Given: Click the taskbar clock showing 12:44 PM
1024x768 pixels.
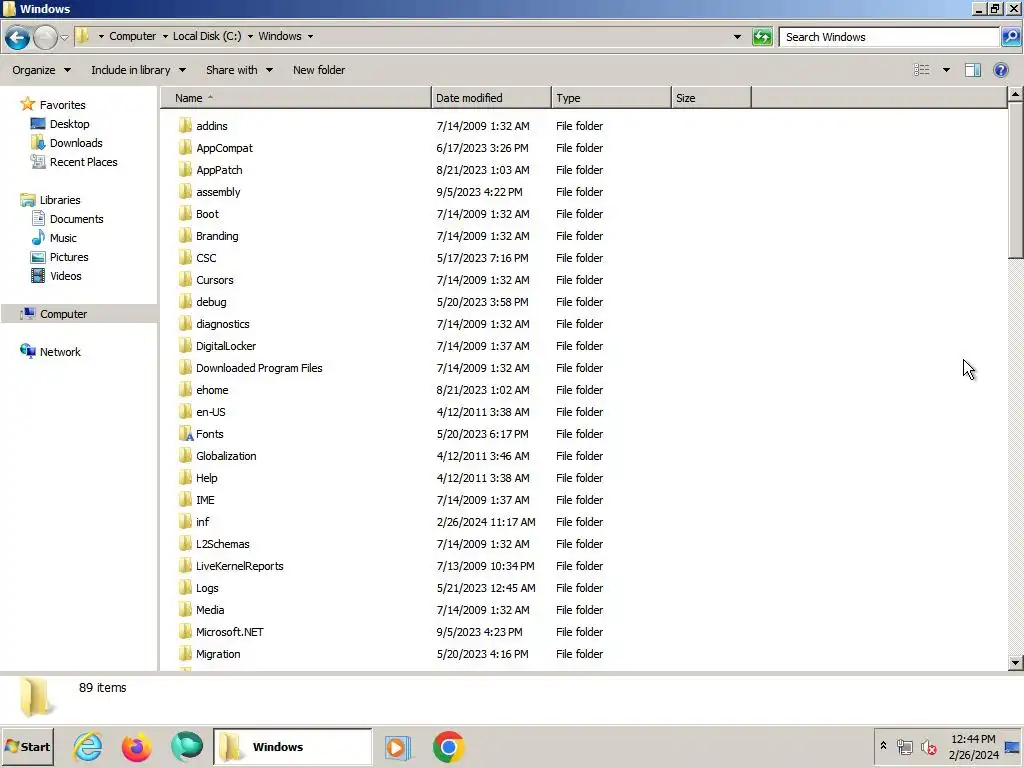Looking at the screenshot, I should (973, 747).
